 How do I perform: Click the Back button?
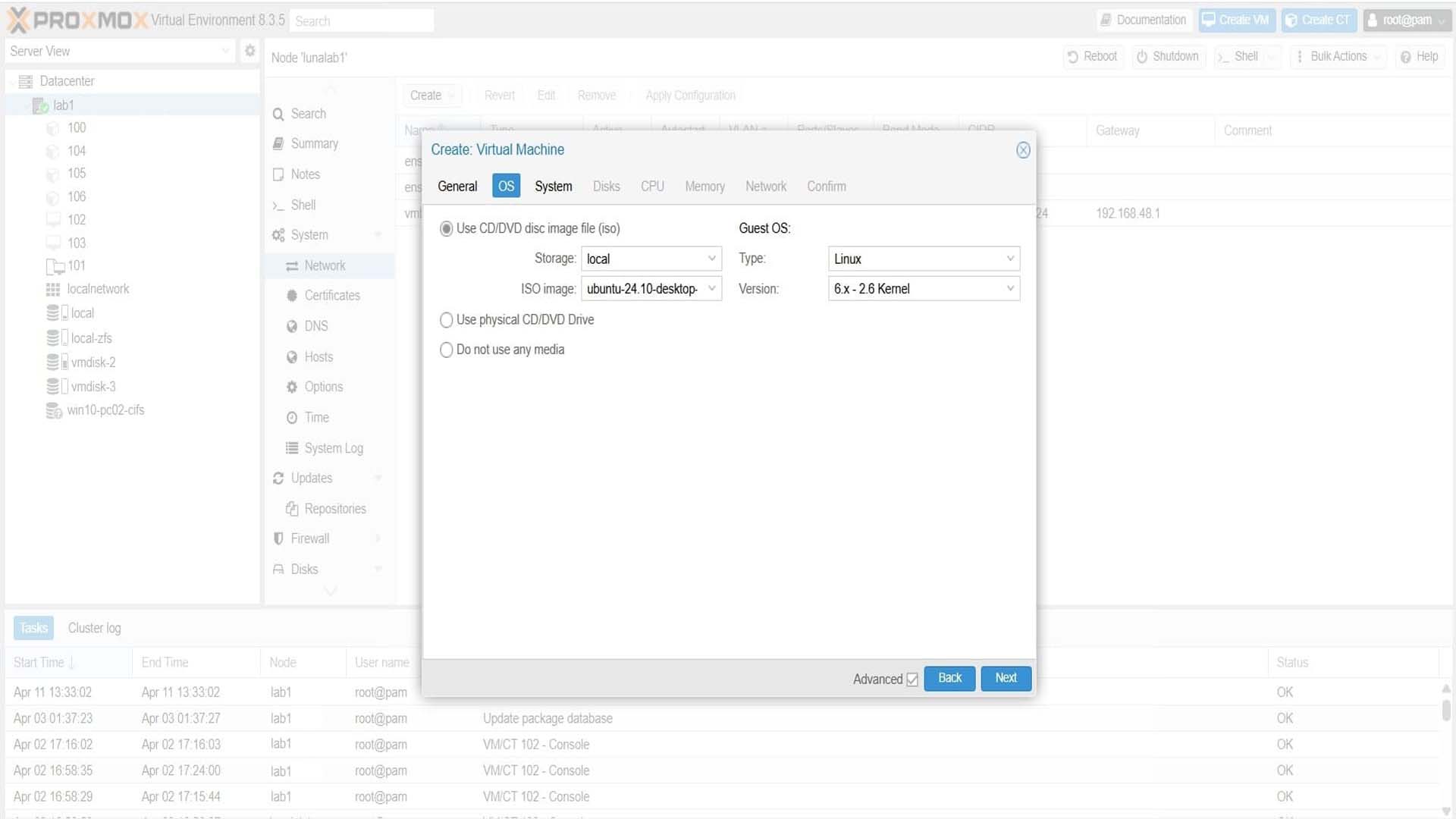point(949,678)
